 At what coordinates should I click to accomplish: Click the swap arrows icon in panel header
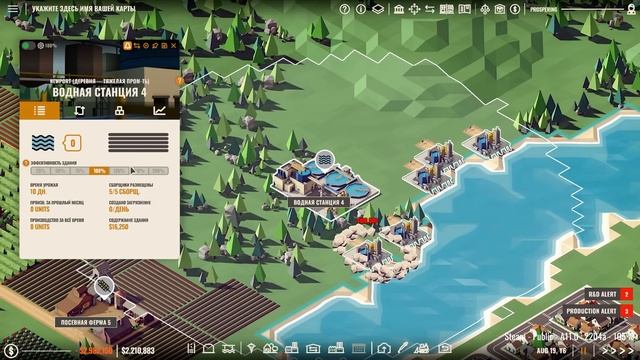(x=137, y=46)
